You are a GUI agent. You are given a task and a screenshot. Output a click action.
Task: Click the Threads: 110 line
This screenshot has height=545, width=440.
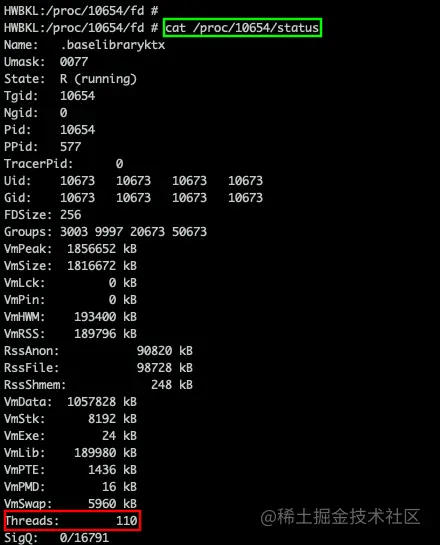(x=72, y=520)
